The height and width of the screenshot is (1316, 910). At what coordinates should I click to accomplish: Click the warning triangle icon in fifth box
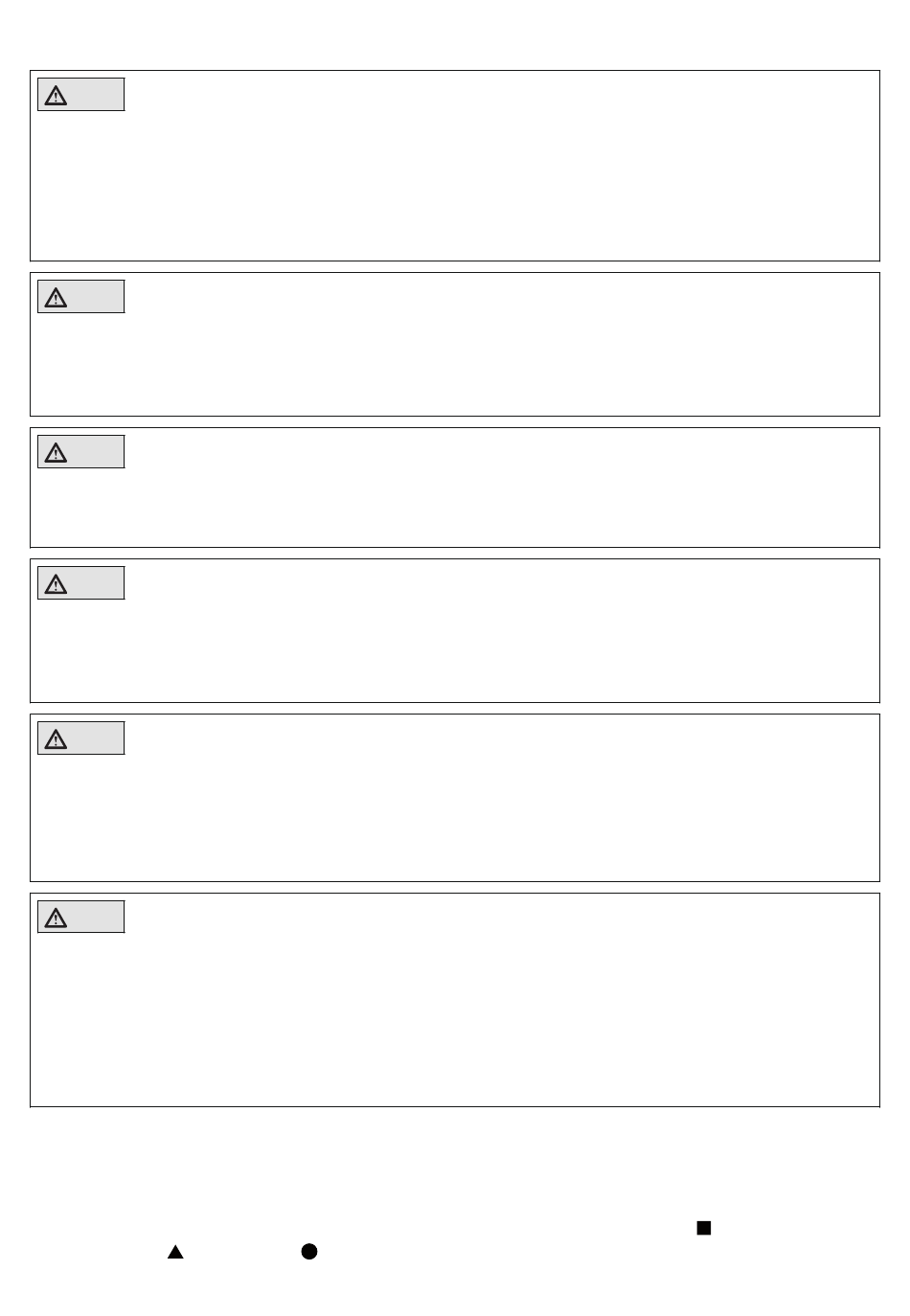click(x=56, y=738)
